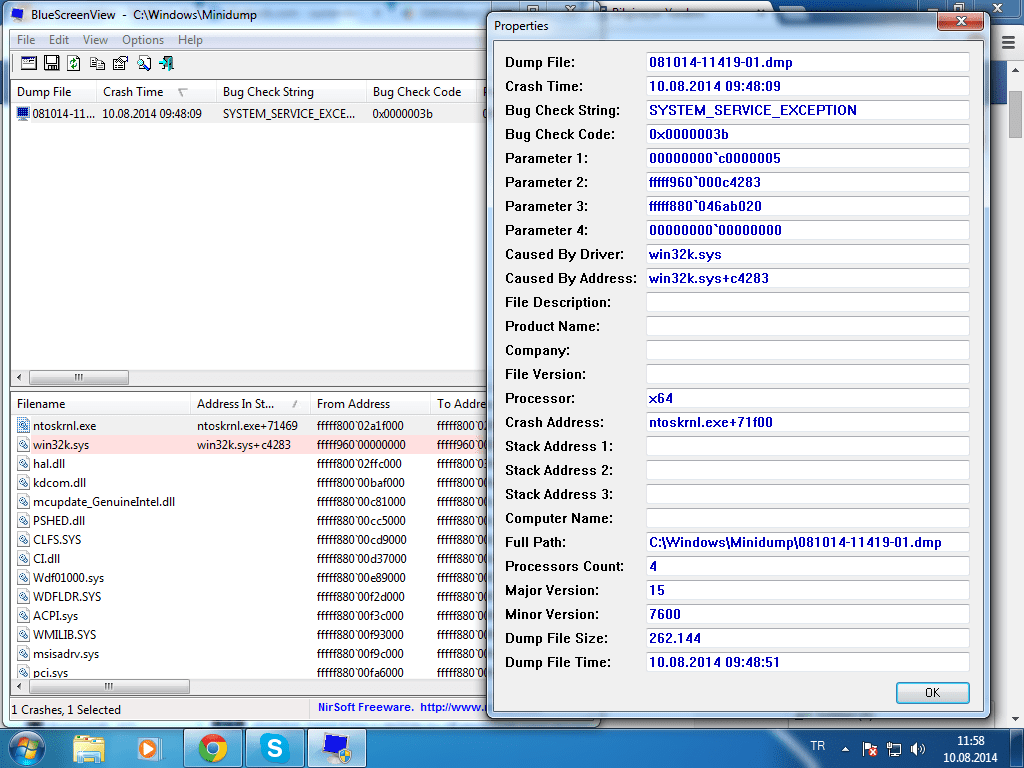Show hidden tray icons arrow
The image size is (1024, 768).
click(845, 749)
